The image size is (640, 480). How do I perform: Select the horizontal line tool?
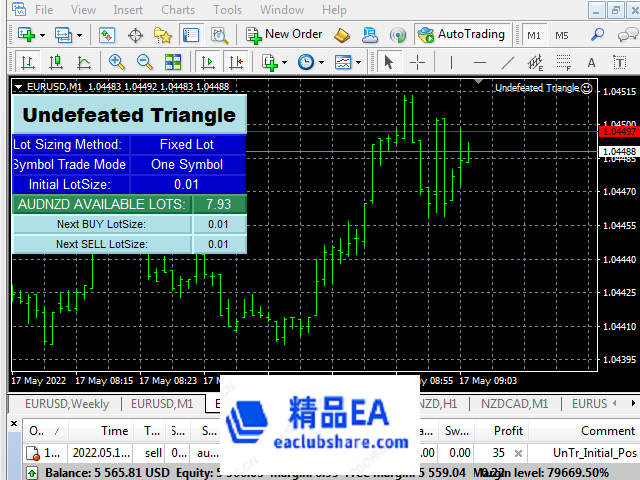(x=480, y=62)
